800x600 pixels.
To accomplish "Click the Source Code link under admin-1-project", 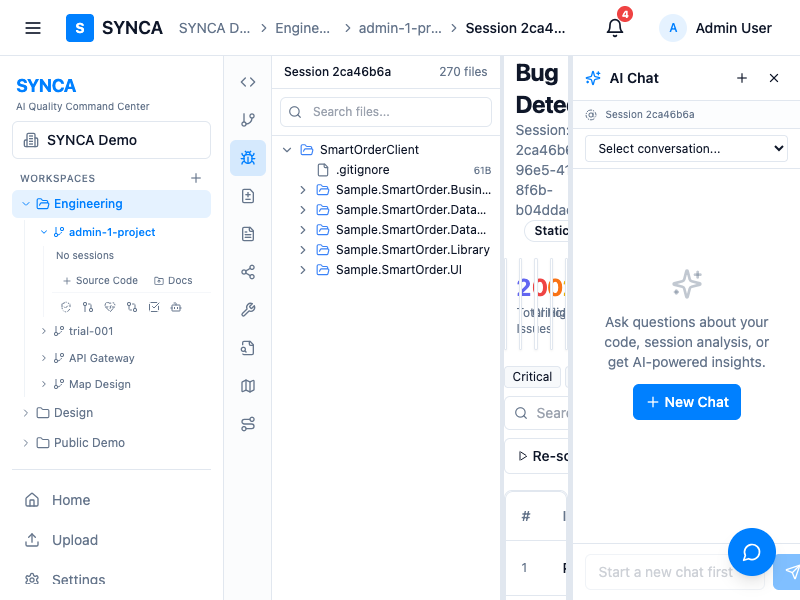I will pyautogui.click(x=100, y=281).
